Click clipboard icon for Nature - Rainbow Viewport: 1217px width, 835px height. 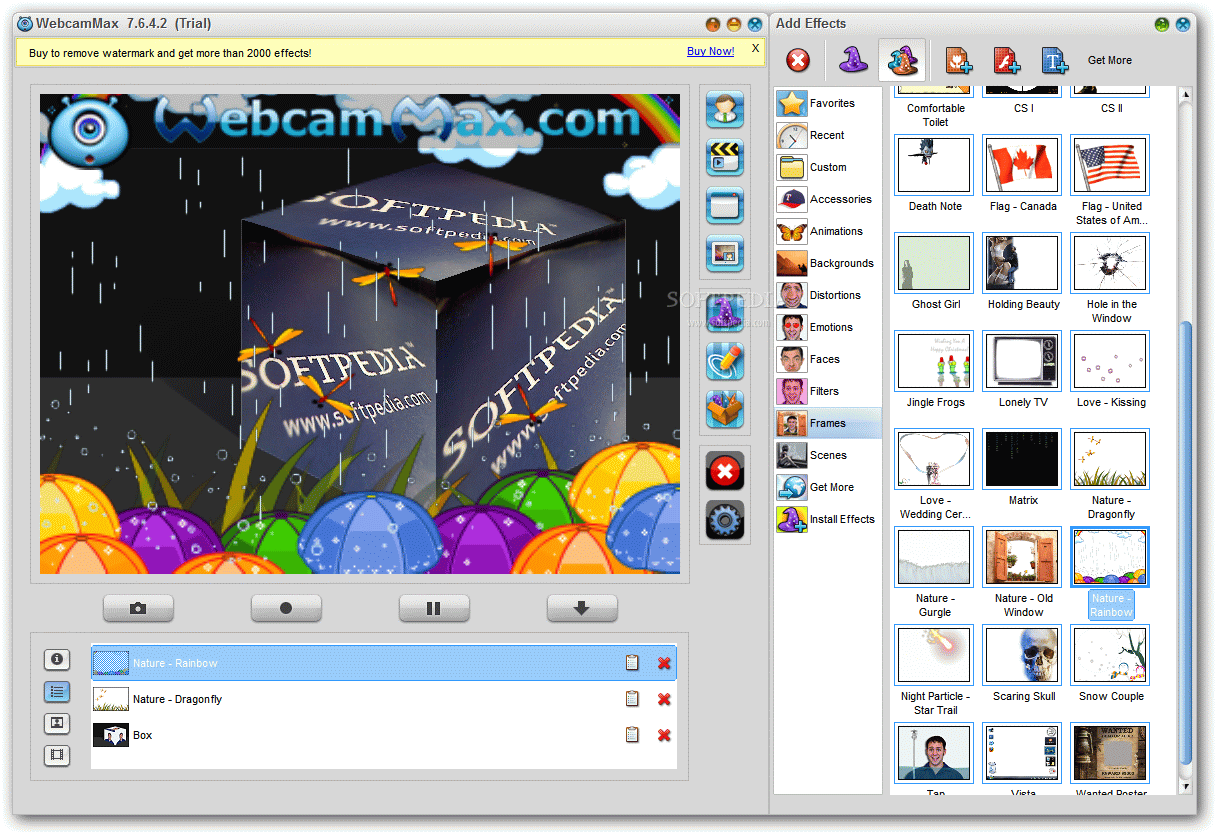[632, 663]
